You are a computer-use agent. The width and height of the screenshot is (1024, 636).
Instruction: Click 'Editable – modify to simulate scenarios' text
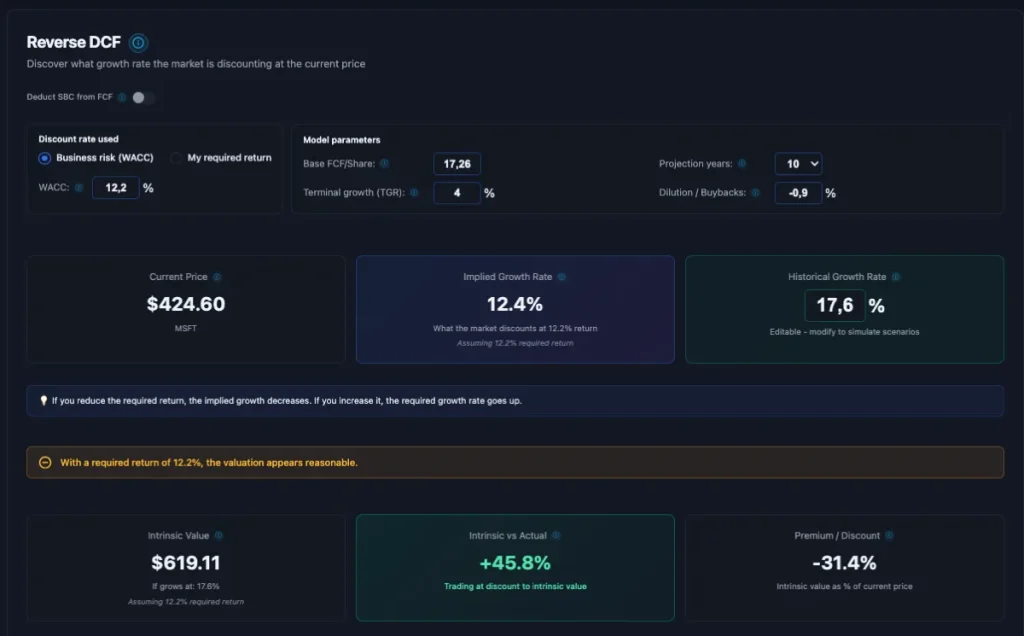(x=844, y=332)
